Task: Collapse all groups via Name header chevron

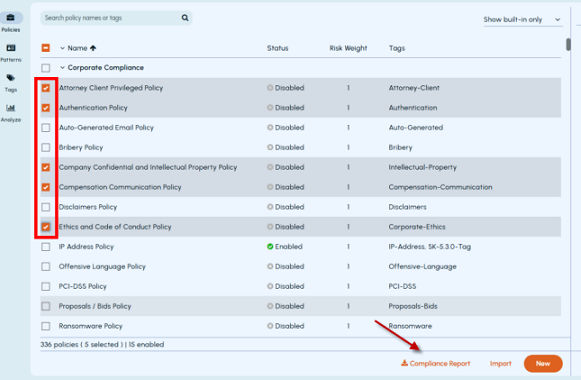Action: point(62,48)
